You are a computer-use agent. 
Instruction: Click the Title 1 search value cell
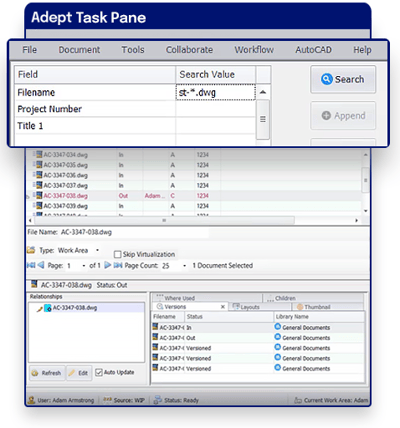point(215,126)
